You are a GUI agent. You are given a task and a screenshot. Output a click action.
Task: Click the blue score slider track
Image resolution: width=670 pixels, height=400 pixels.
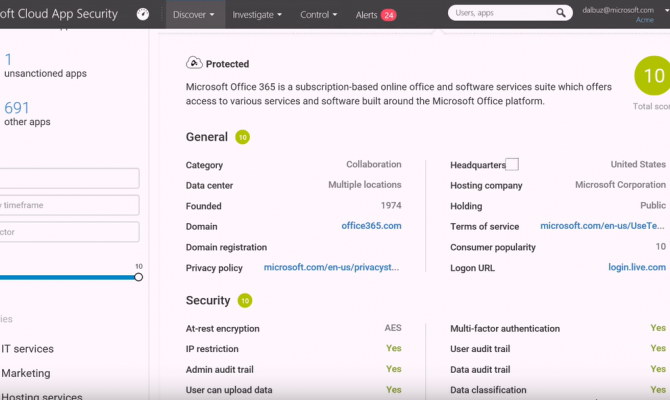point(67,277)
